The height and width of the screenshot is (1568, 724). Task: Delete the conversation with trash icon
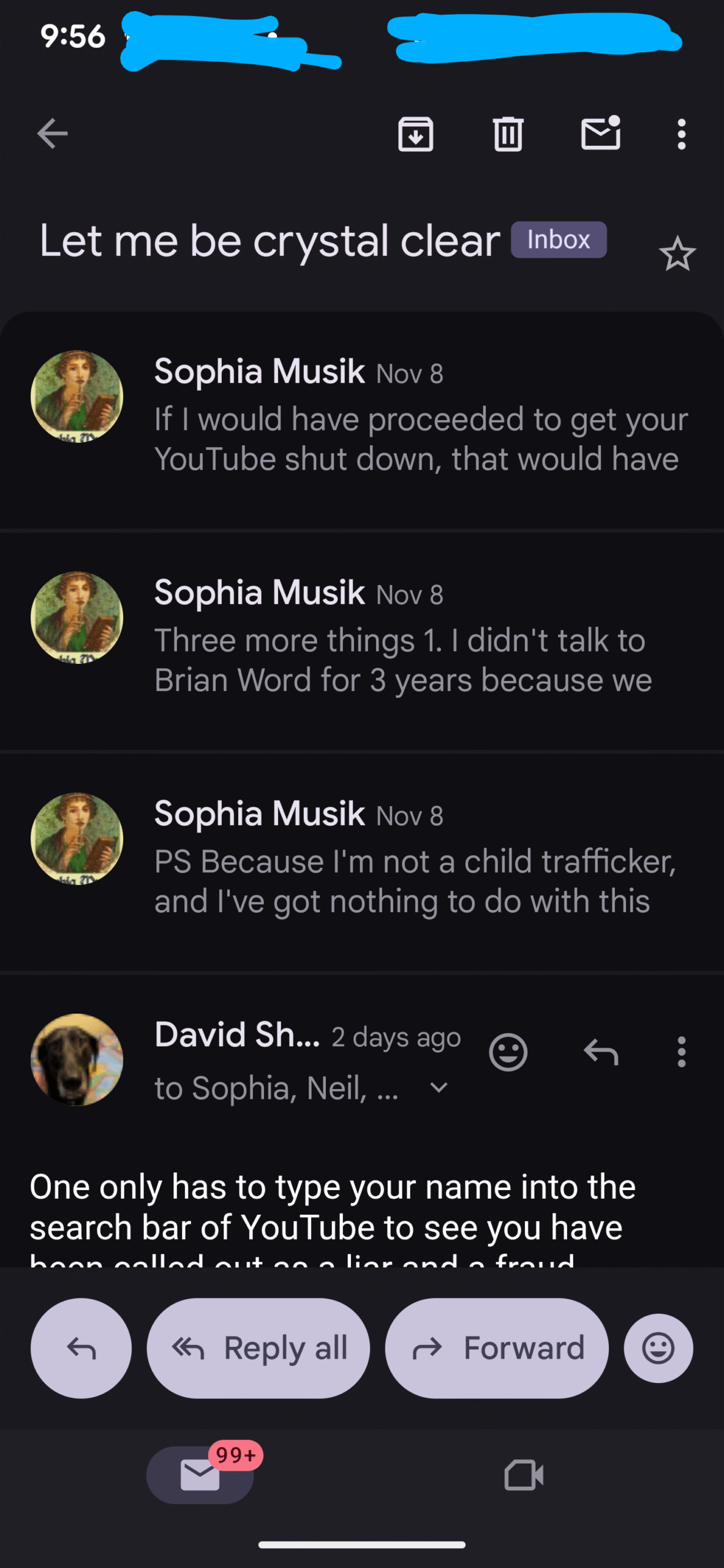pos(508,134)
